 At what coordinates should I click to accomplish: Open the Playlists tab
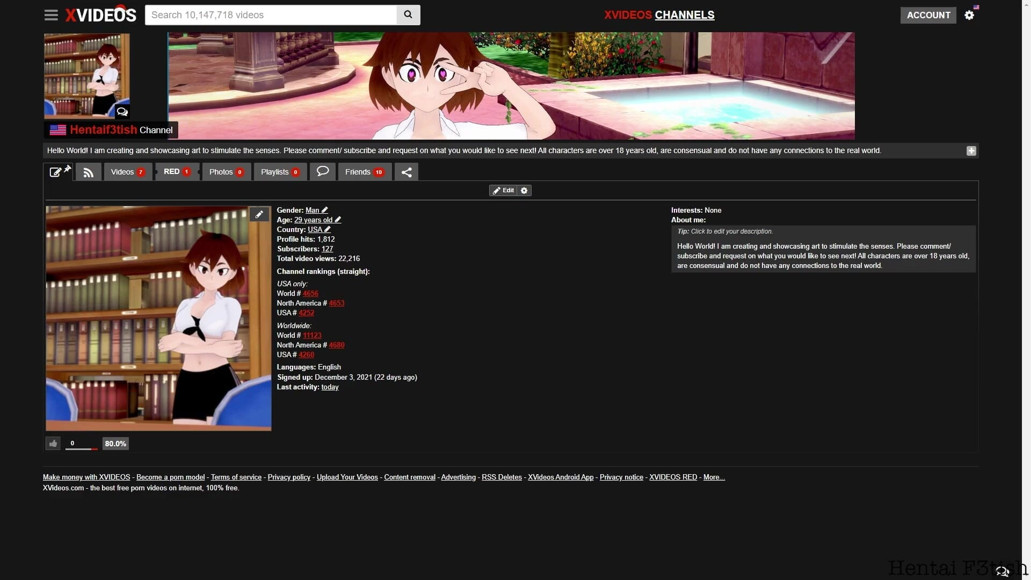click(280, 172)
